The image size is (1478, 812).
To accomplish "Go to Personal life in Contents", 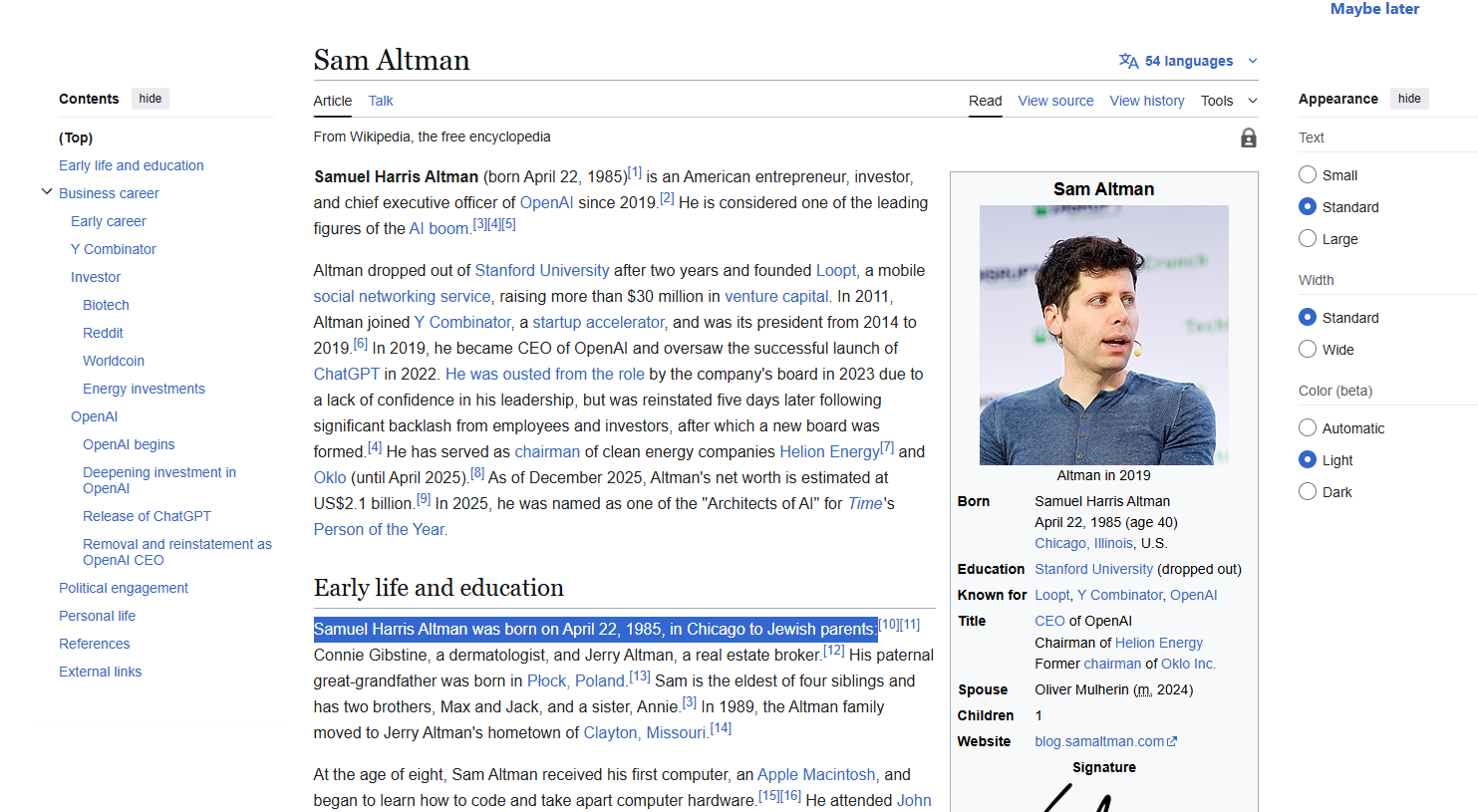I will [97, 616].
